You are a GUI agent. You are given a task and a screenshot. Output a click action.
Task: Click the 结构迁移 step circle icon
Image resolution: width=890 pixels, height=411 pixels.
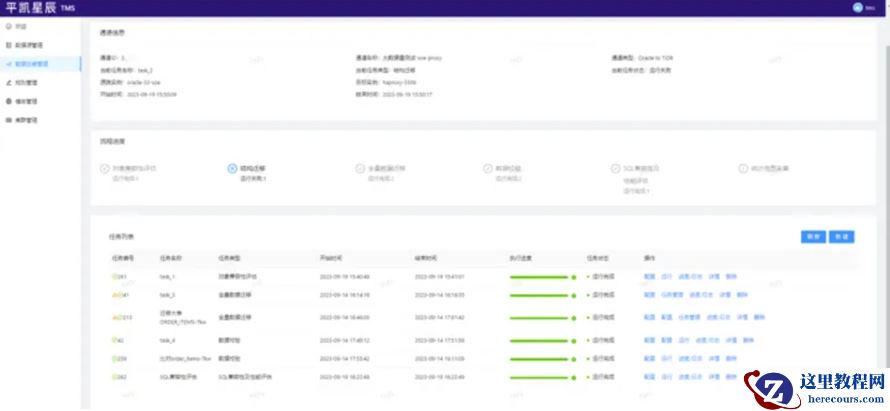coord(232,169)
